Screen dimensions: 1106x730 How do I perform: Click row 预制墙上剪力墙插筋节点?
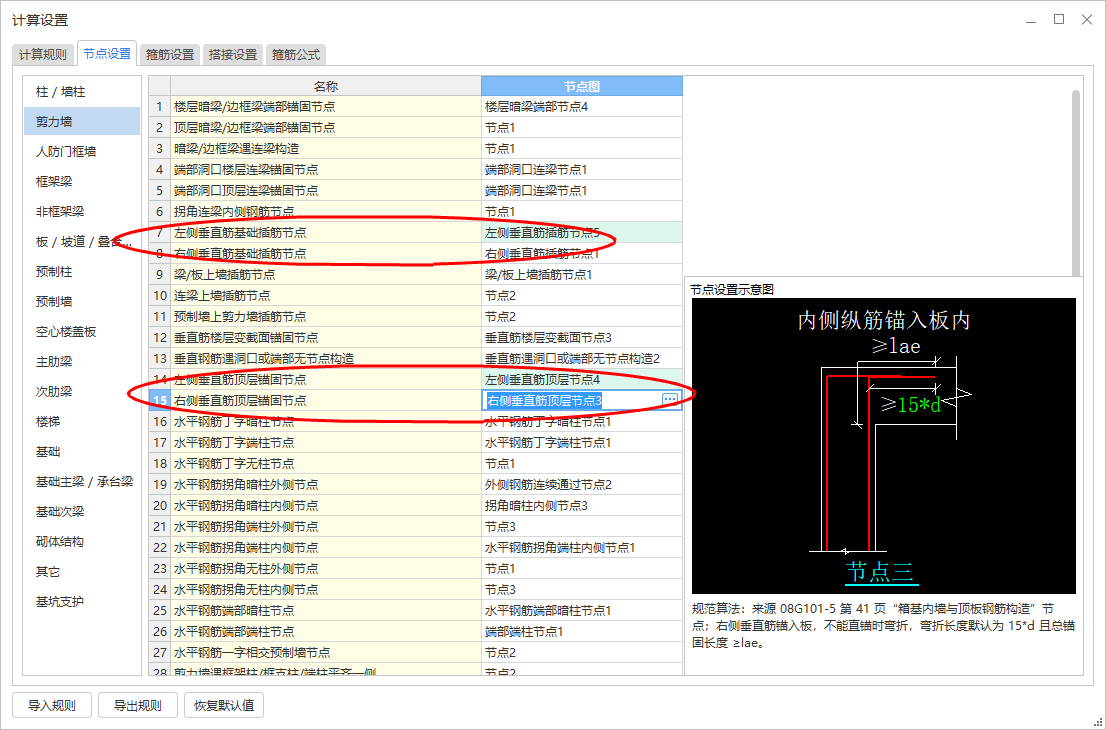click(x=326, y=317)
